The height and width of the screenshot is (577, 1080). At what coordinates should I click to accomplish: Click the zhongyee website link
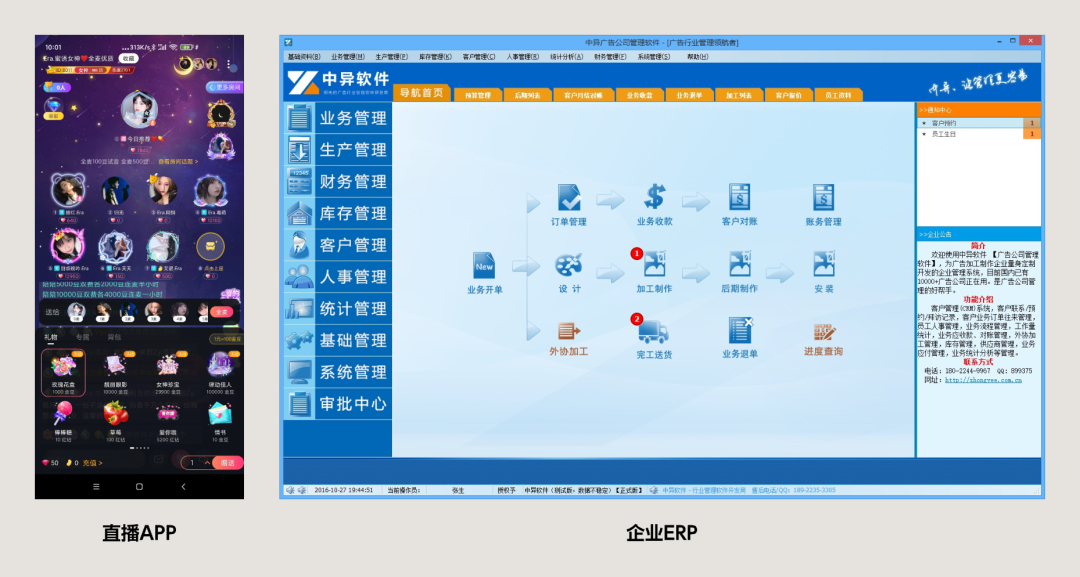983,380
